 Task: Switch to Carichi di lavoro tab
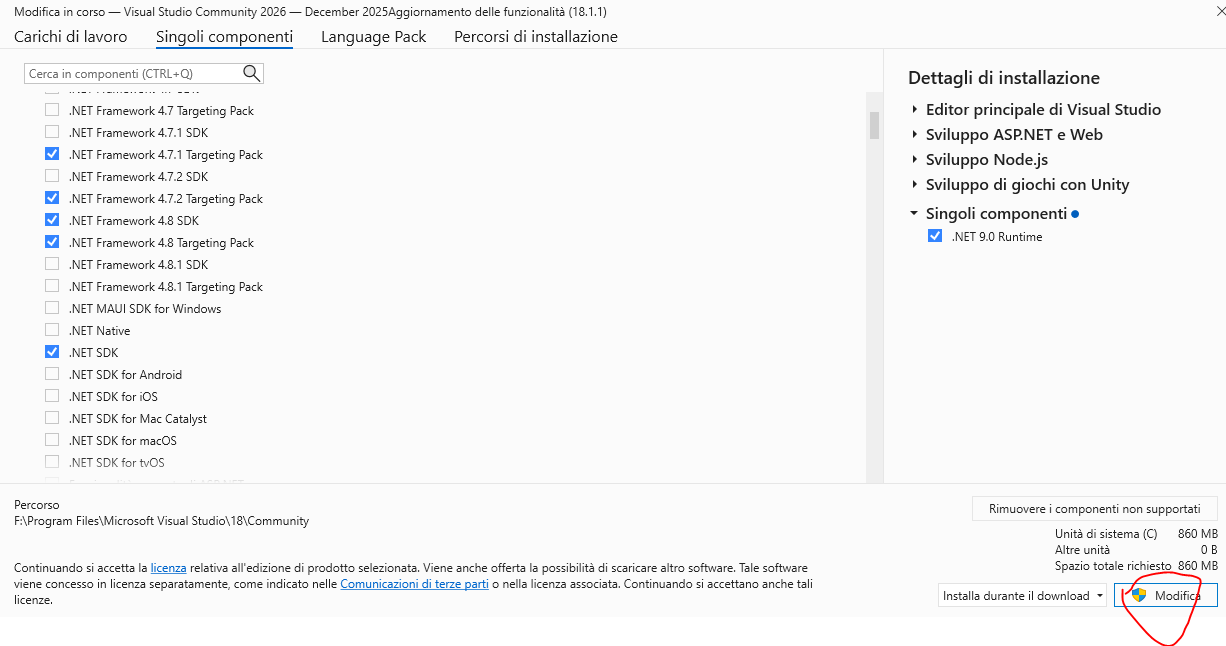(71, 37)
